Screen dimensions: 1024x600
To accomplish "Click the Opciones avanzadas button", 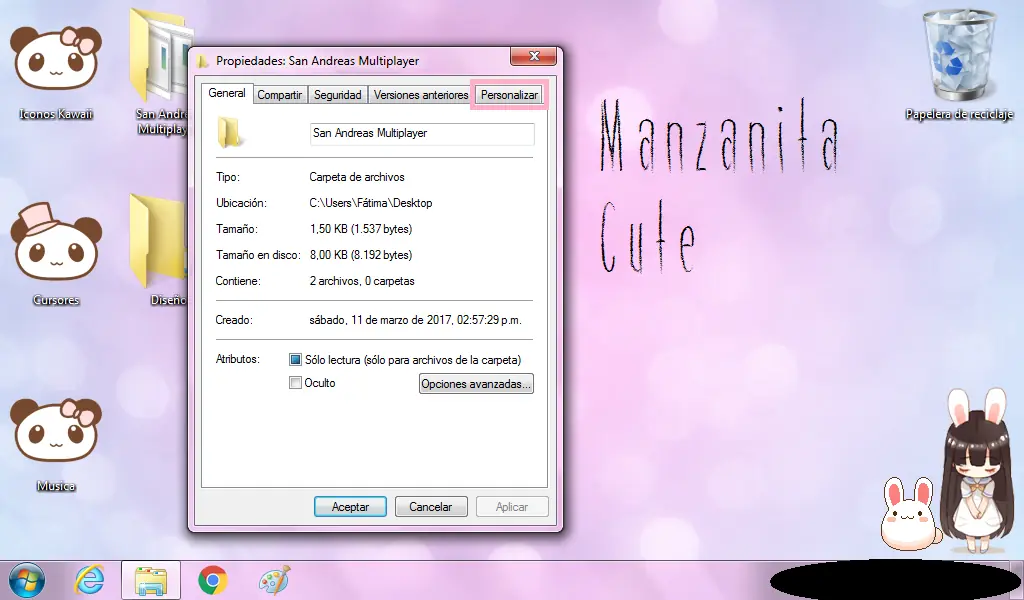I will (x=476, y=384).
